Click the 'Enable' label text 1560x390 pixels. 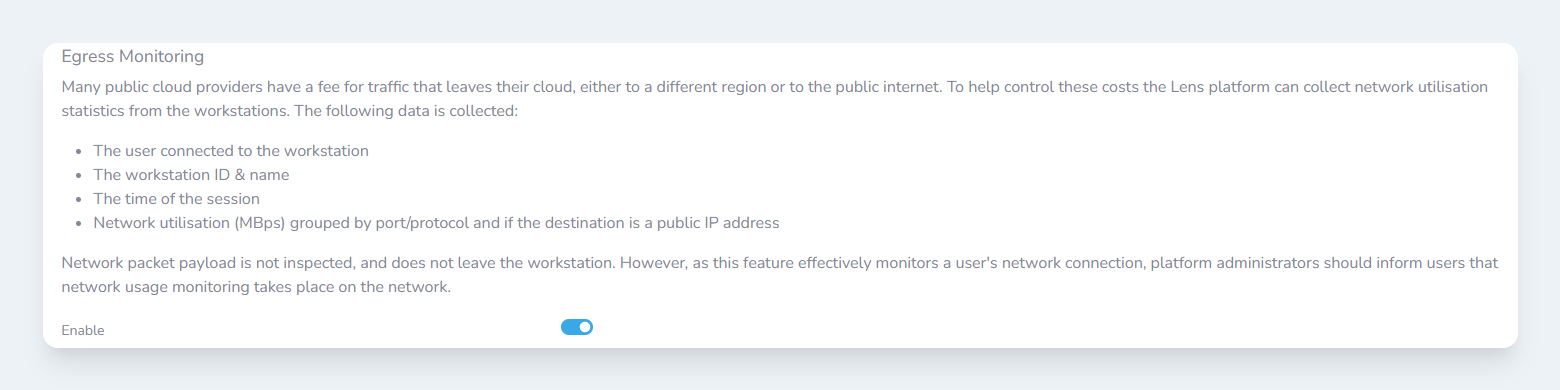tap(83, 330)
